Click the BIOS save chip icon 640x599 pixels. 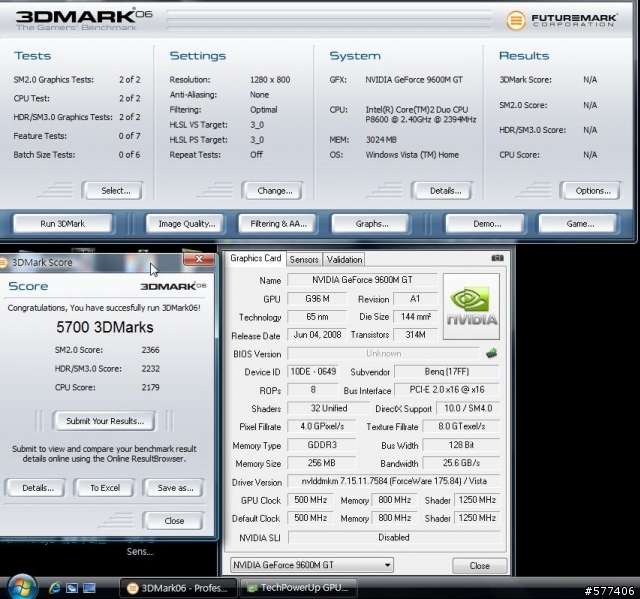coord(491,353)
